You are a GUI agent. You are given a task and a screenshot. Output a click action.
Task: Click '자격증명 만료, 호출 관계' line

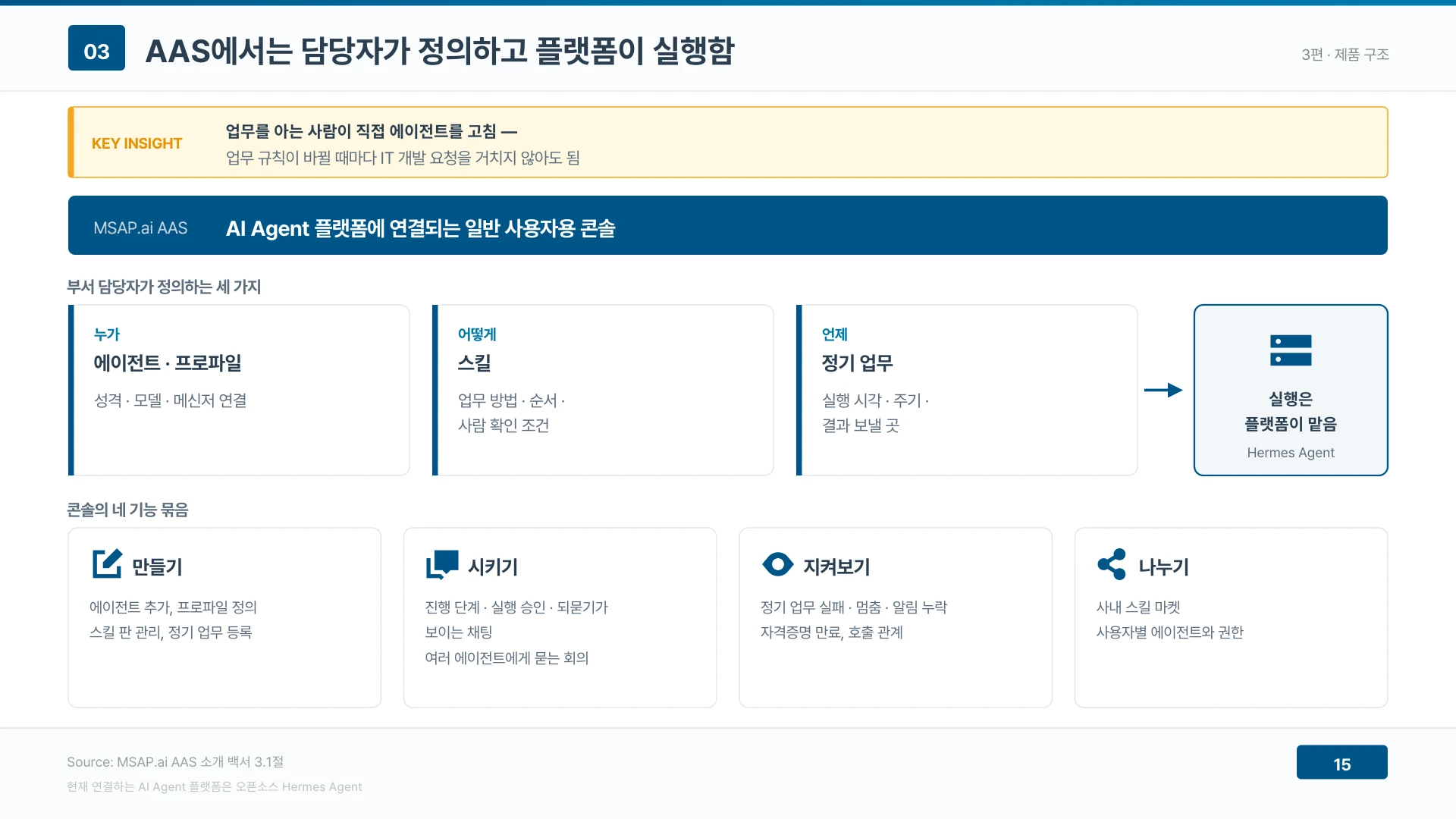pos(832,632)
